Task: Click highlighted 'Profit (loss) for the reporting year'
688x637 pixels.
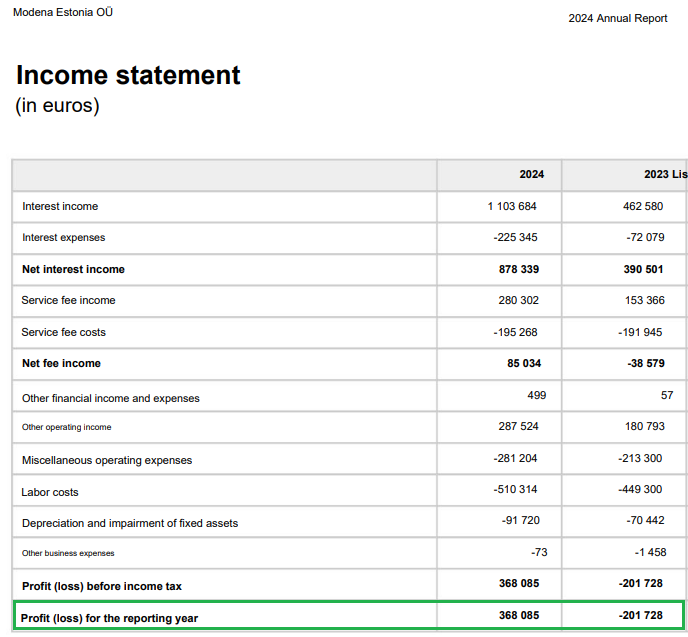Action: [109, 618]
